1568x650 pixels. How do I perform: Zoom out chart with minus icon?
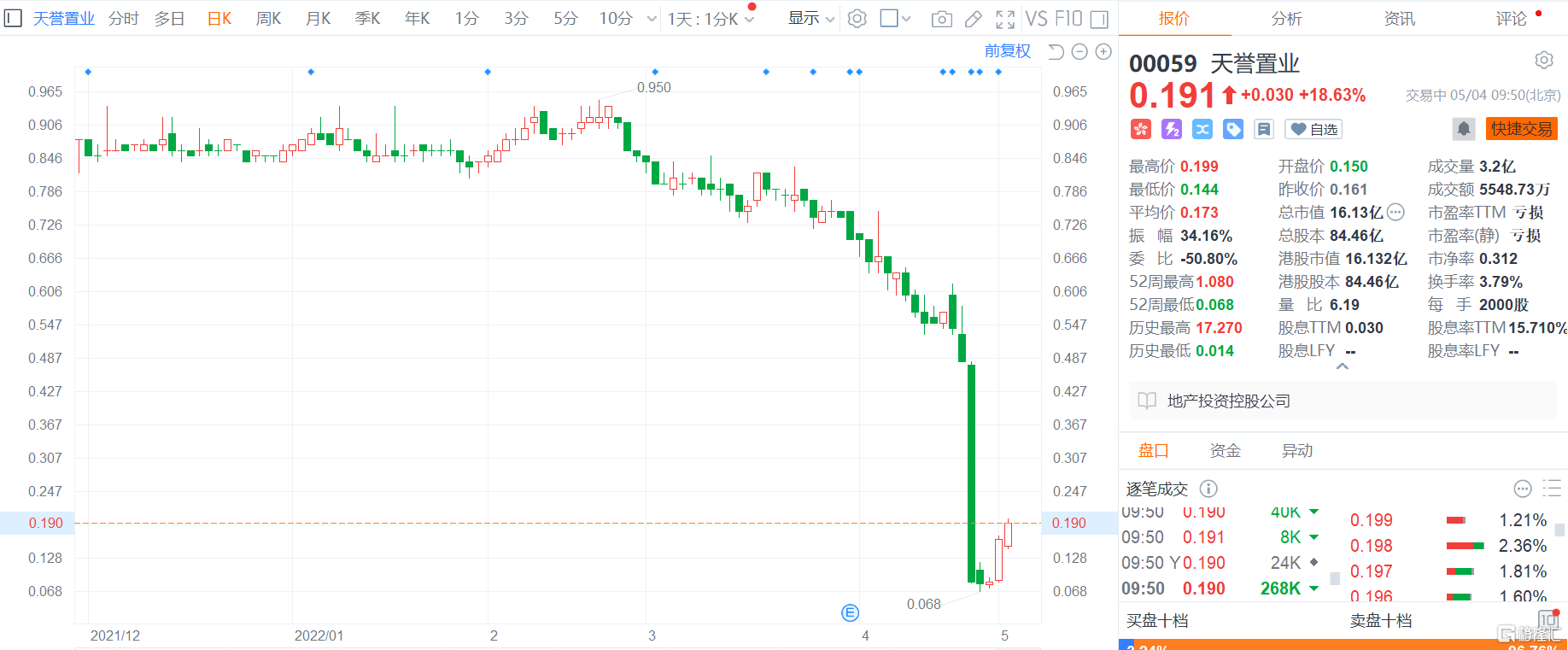(x=1079, y=52)
